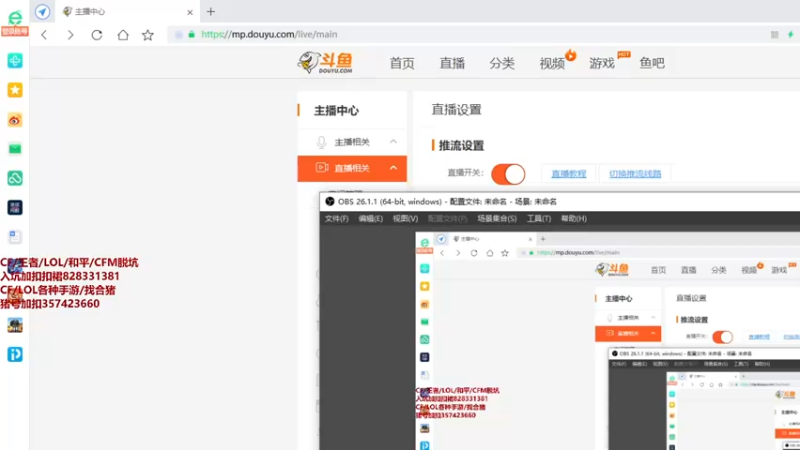Select the orange 直播相关 menu item

[x=352, y=168]
